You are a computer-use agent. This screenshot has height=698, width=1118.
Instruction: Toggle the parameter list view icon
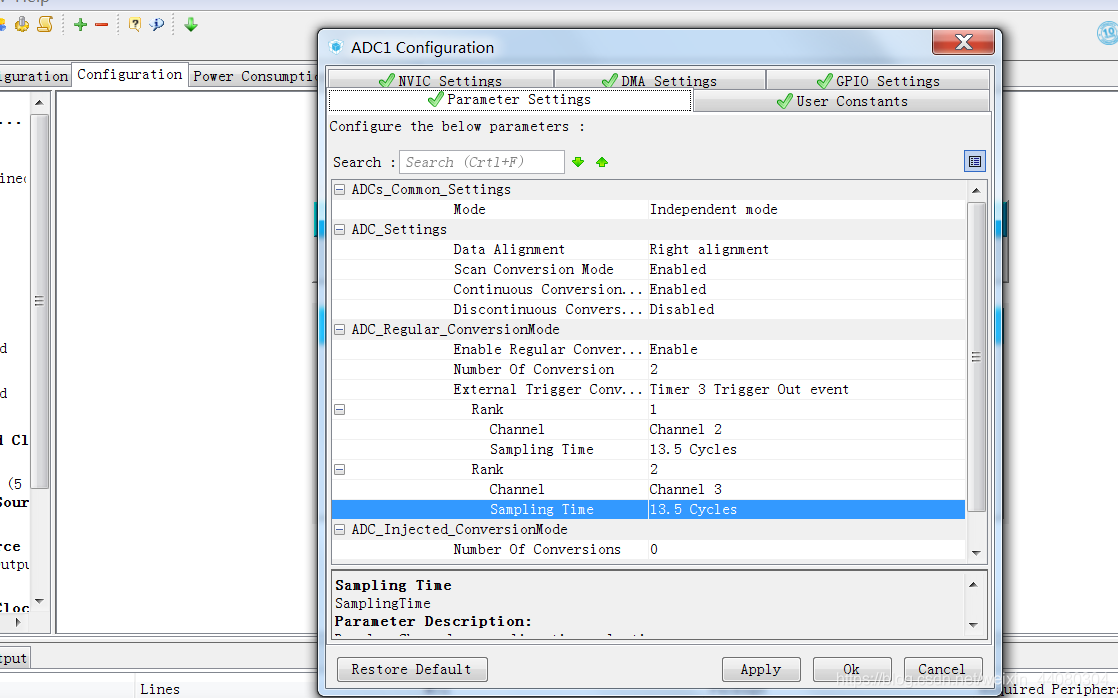(975, 161)
